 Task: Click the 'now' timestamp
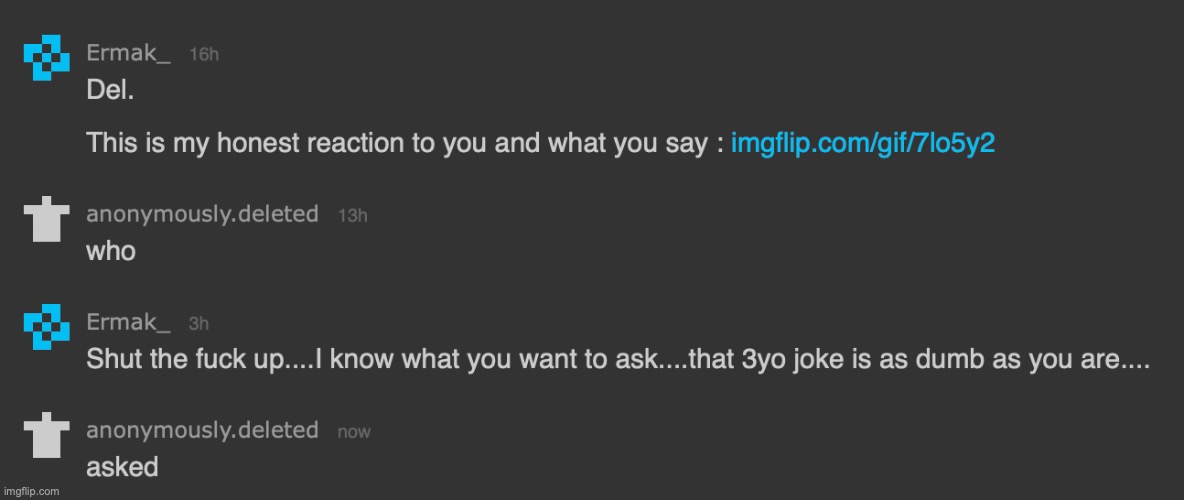coord(354,432)
